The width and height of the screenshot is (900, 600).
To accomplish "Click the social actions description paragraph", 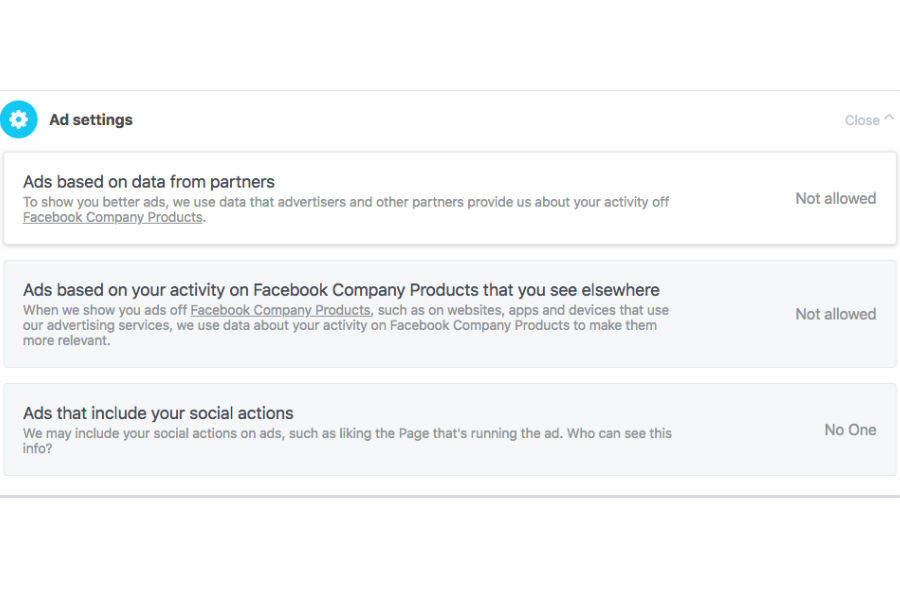I will (x=300, y=434).
